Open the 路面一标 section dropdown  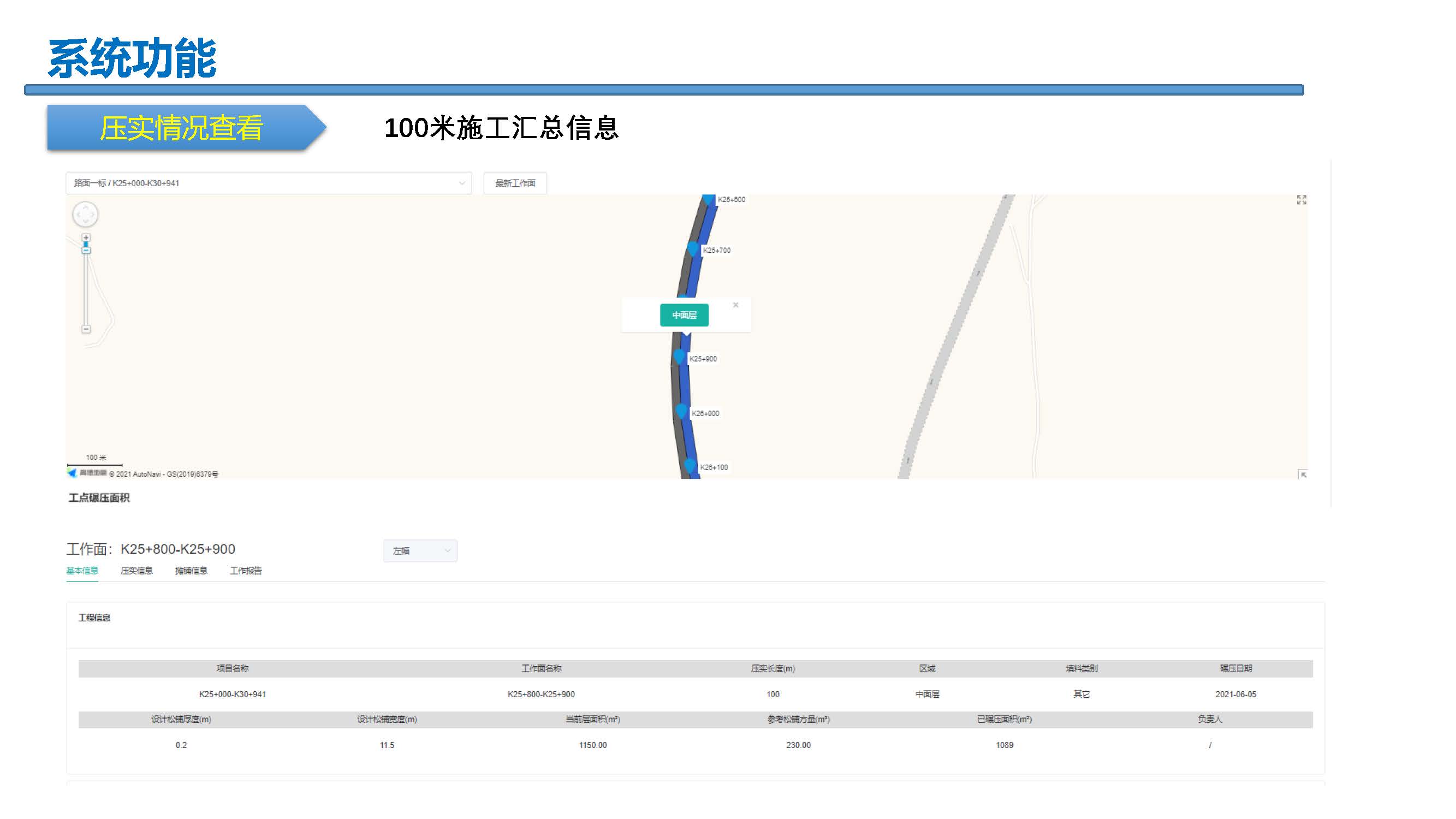coord(269,183)
